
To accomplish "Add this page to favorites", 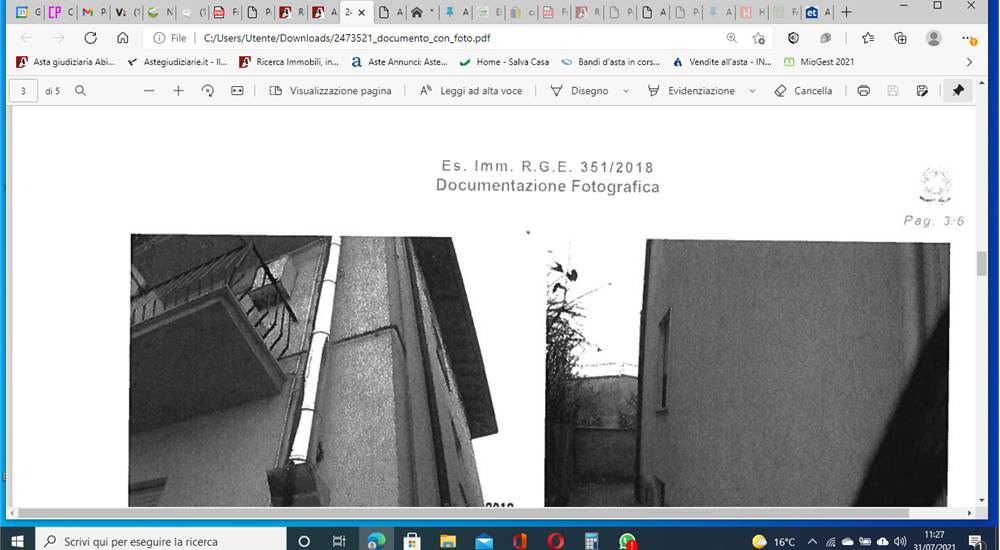I will 759,38.
